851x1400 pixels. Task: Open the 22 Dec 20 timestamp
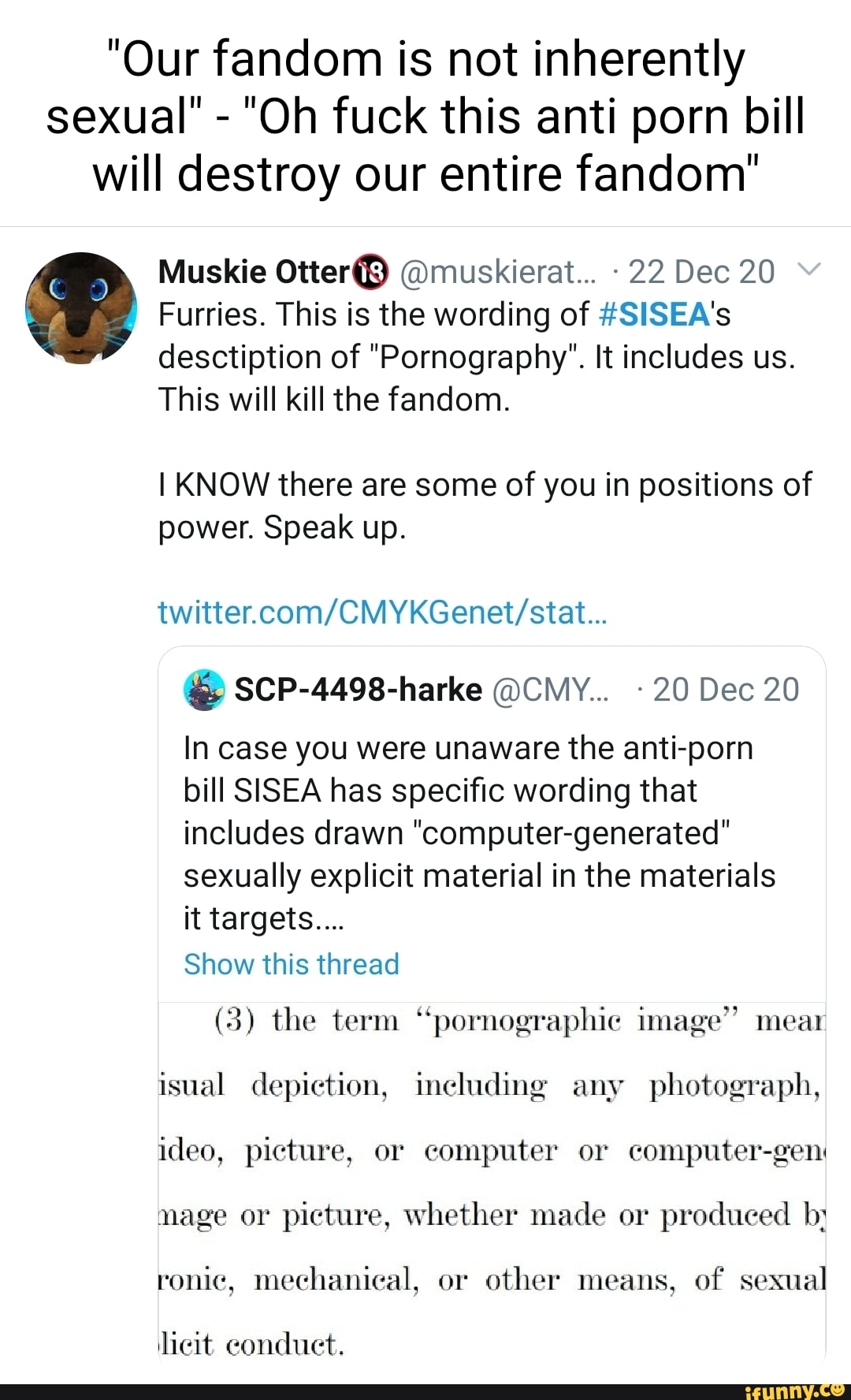[x=701, y=272]
